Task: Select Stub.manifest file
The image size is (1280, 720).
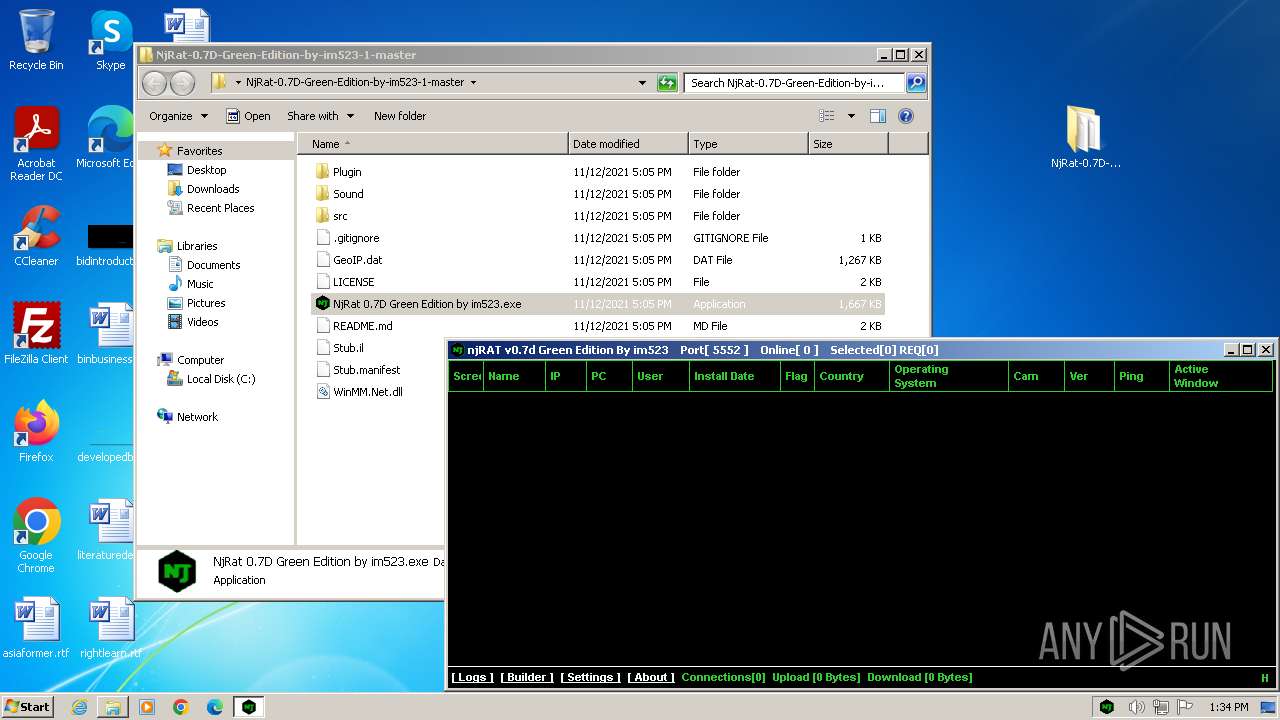Action: coord(358,370)
